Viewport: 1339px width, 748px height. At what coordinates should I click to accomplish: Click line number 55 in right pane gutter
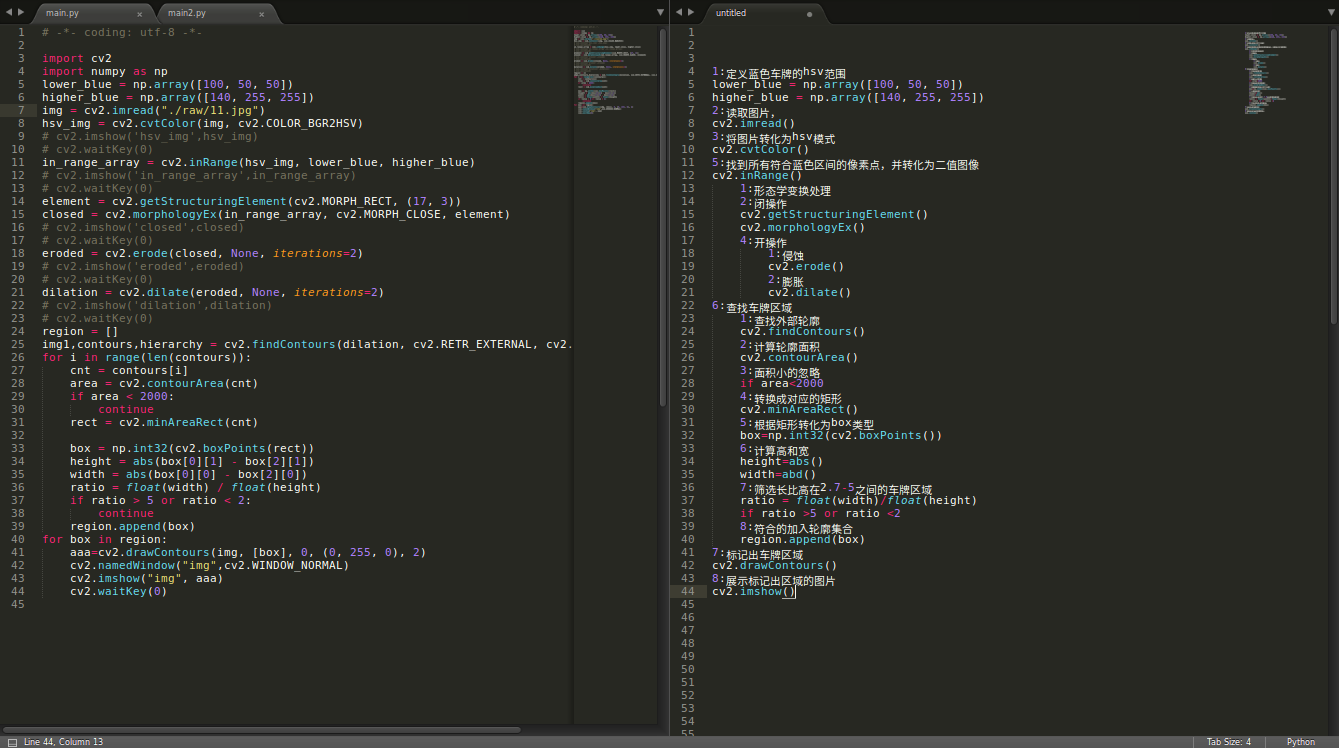686,734
